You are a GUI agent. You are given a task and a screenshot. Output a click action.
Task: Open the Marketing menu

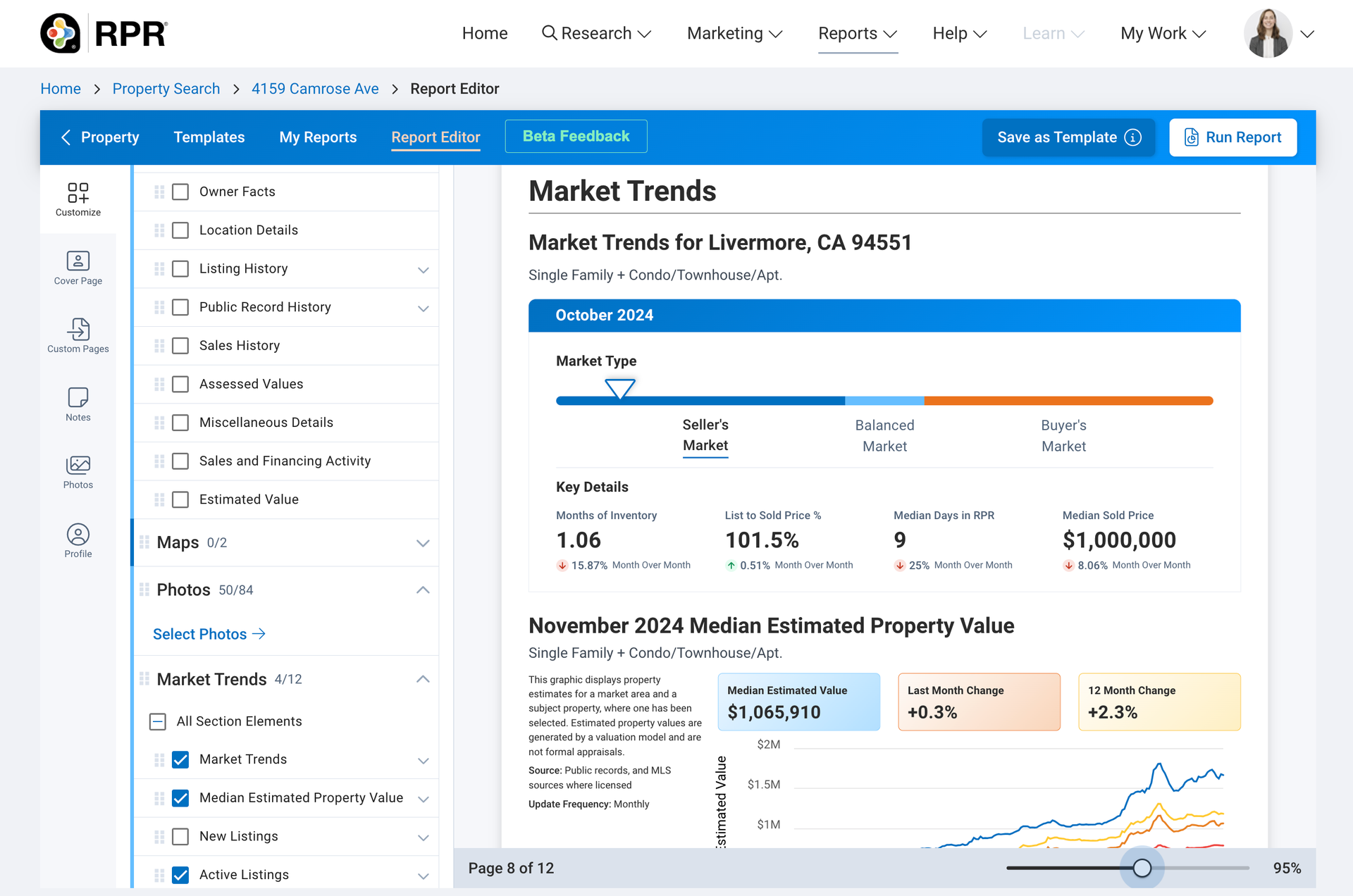coord(734,33)
